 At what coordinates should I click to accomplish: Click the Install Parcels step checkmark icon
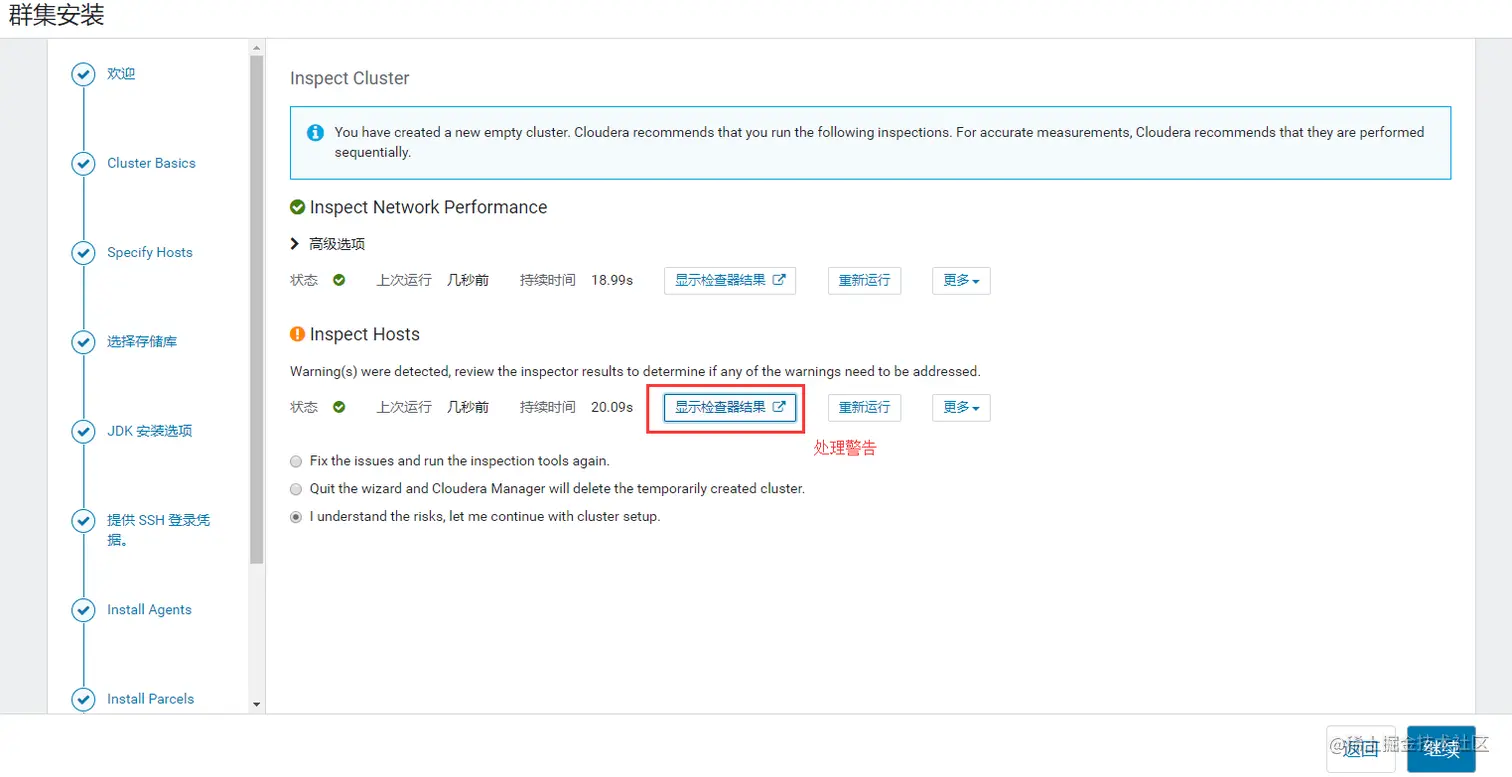[x=84, y=699]
